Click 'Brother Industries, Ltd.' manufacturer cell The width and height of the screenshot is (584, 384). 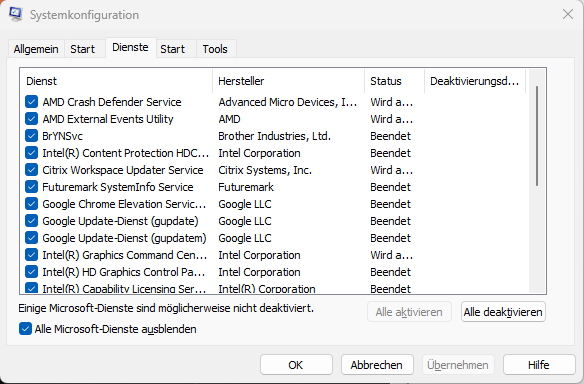pos(274,136)
